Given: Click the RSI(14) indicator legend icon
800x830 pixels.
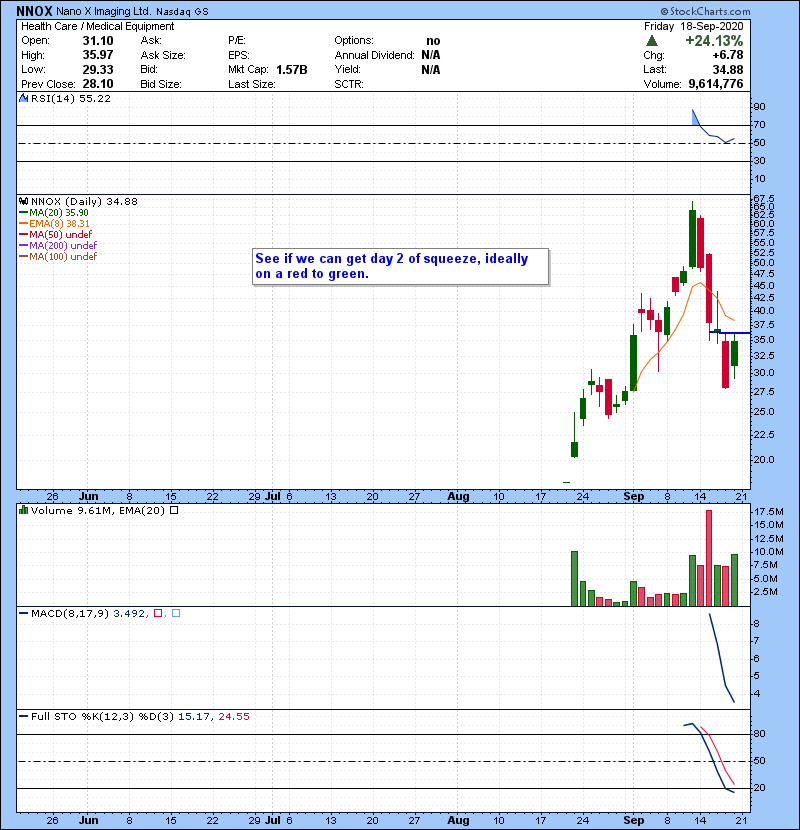Looking at the screenshot, I should (x=22, y=99).
